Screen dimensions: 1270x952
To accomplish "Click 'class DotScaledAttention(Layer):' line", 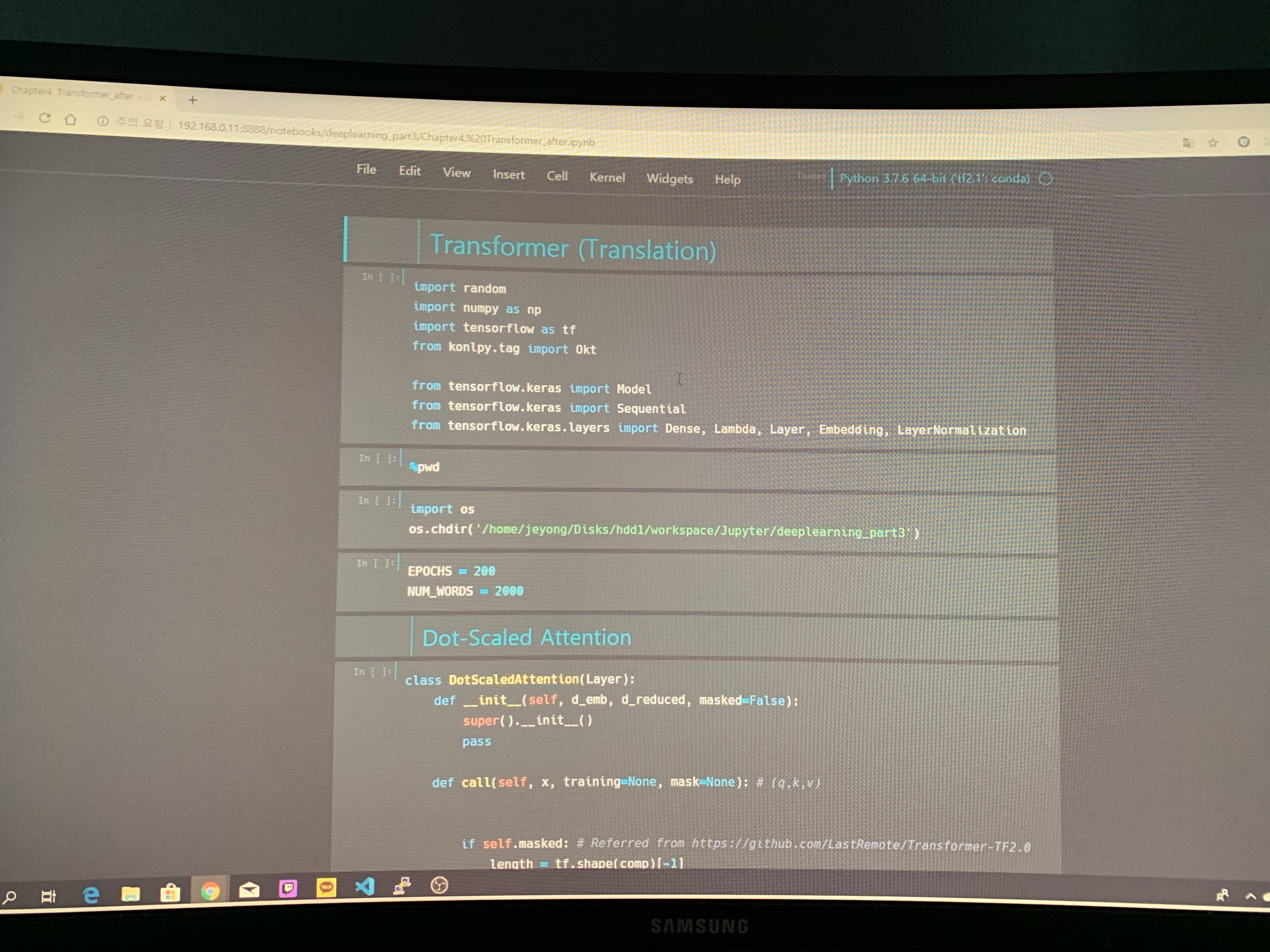I will [520, 679].
